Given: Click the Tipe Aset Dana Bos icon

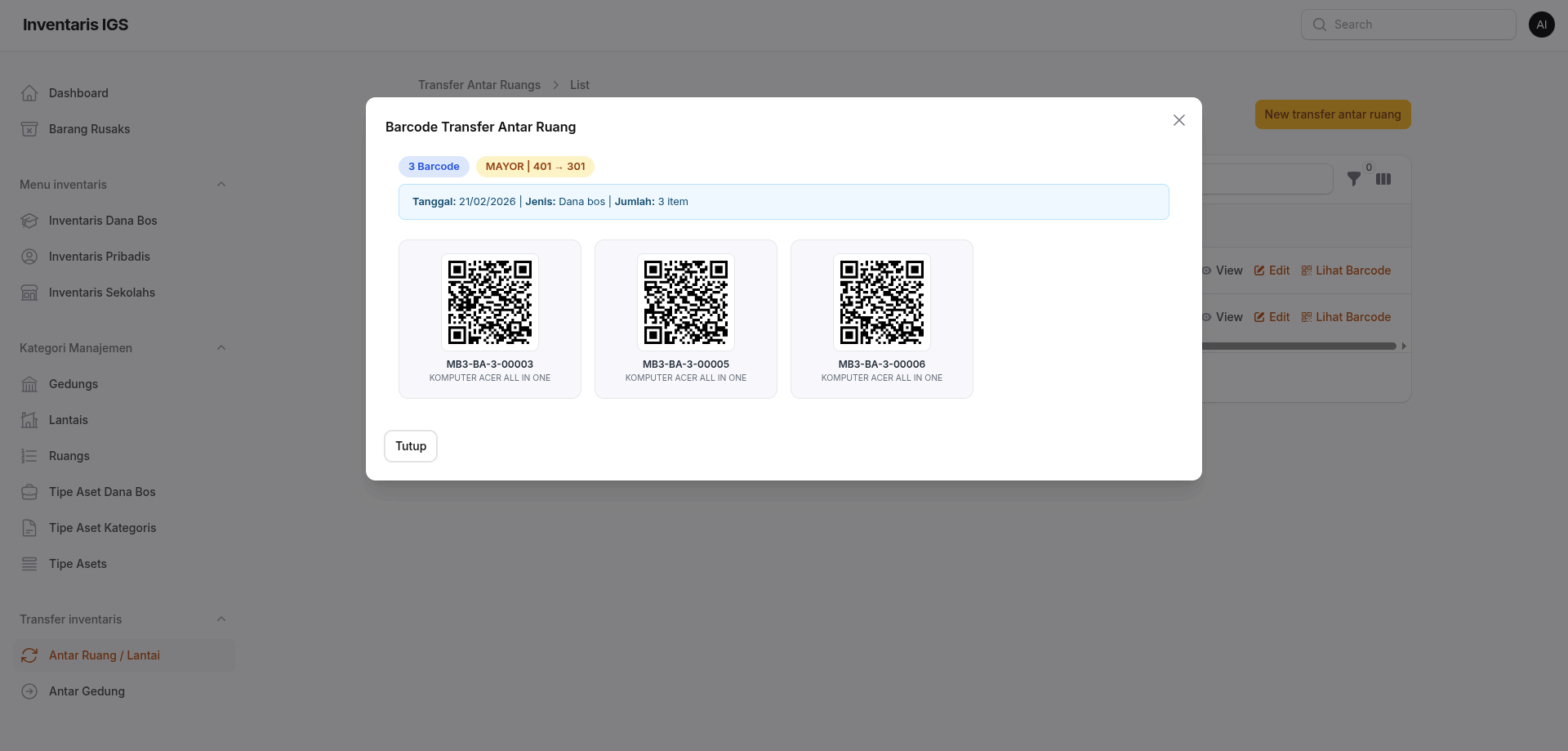Looking at the screenshot, I should click(x=29, y=492).
